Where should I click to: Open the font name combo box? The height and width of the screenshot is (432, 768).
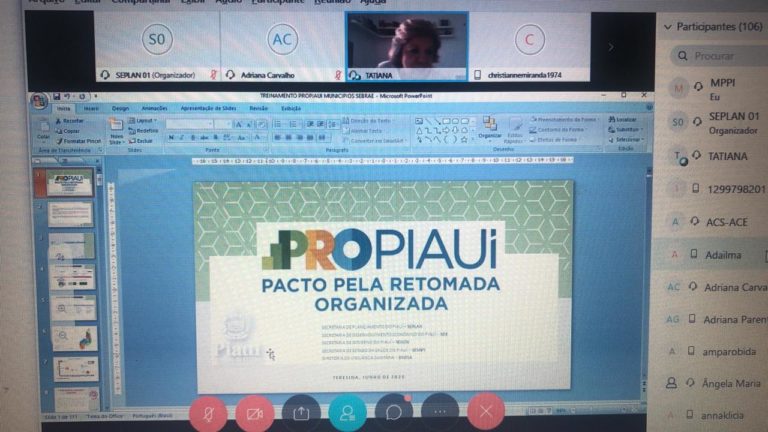[x=190, y=124]
